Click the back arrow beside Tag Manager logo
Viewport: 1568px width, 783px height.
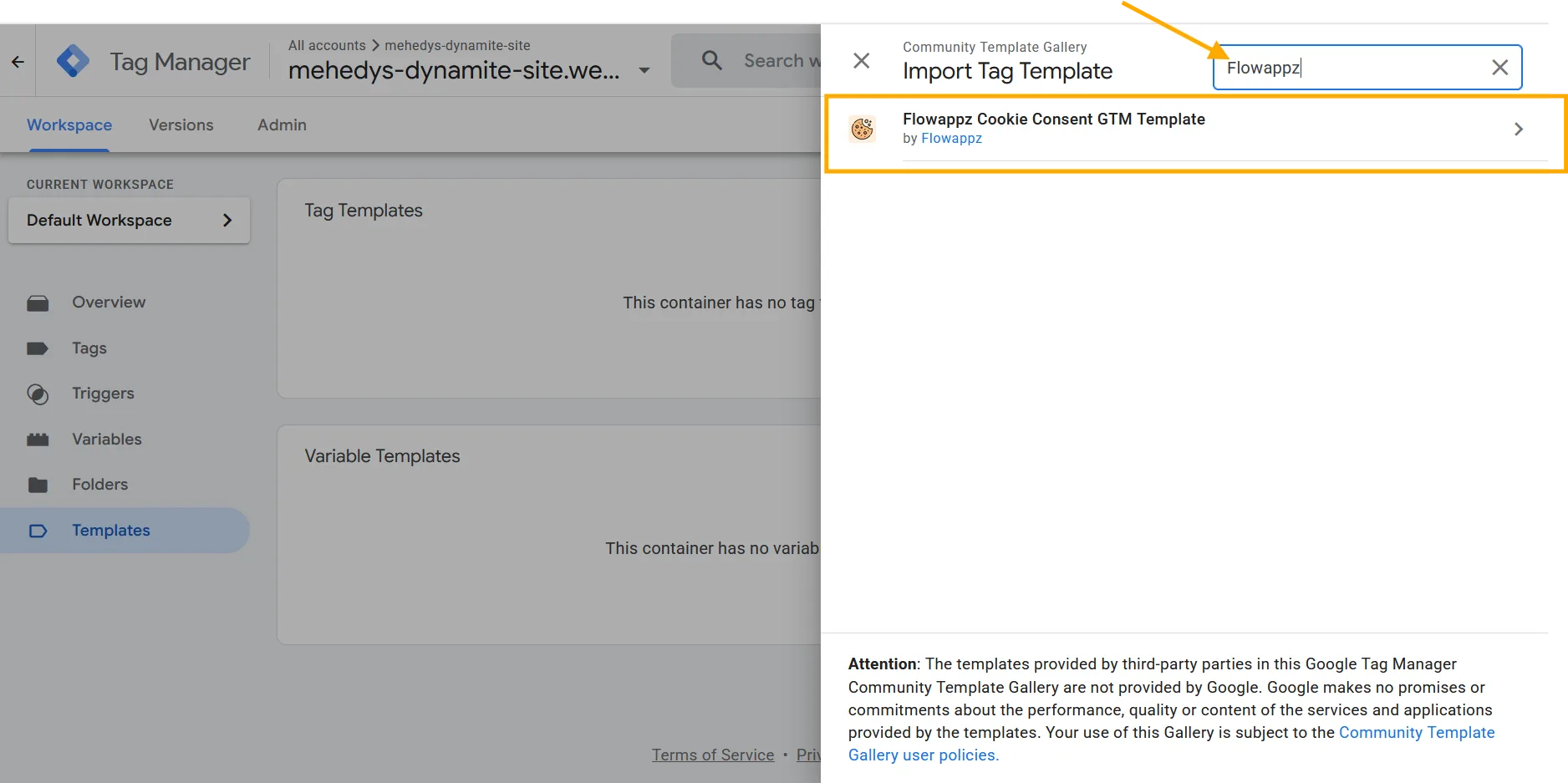click(x=18, y=61)
